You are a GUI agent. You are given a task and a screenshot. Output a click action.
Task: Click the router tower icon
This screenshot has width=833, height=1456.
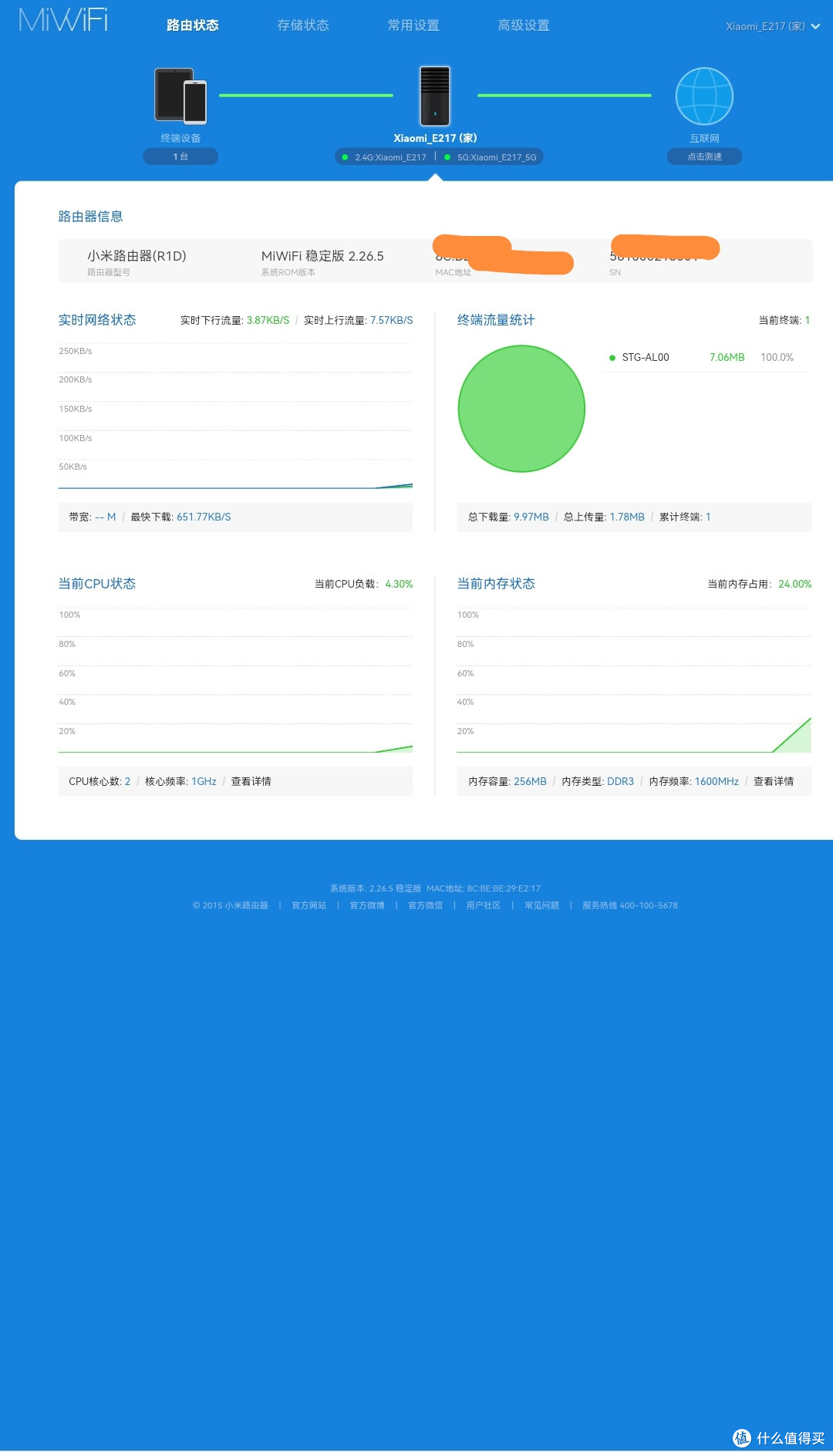coord(435,96)
